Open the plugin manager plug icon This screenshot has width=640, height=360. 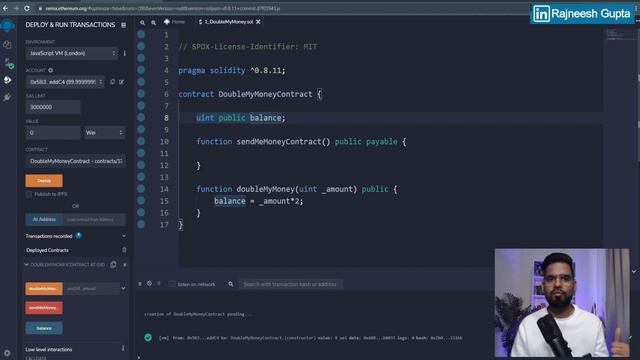click(7, 97)
